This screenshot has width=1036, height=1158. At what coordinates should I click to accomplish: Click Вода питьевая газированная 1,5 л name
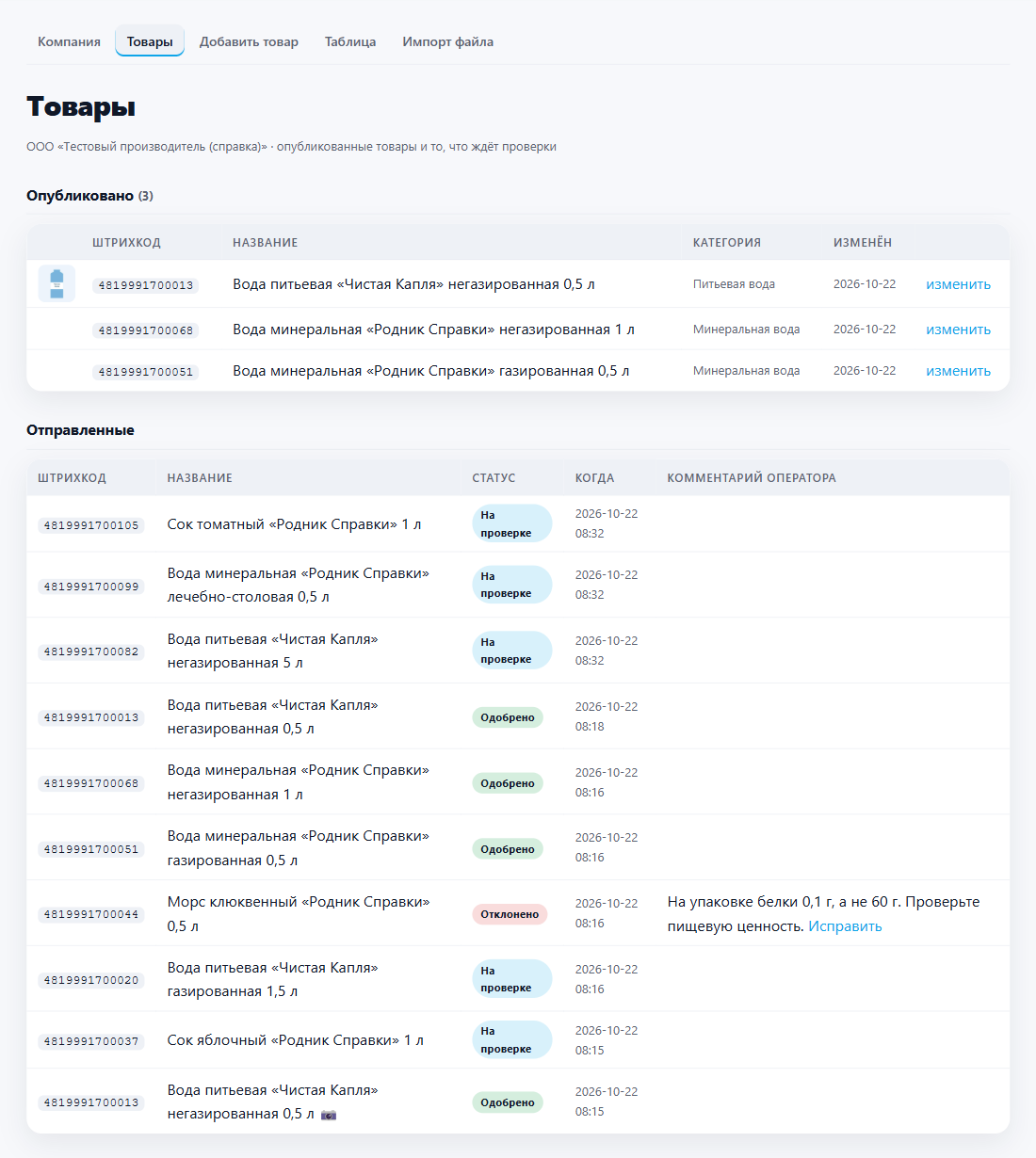tap(273, 979)
